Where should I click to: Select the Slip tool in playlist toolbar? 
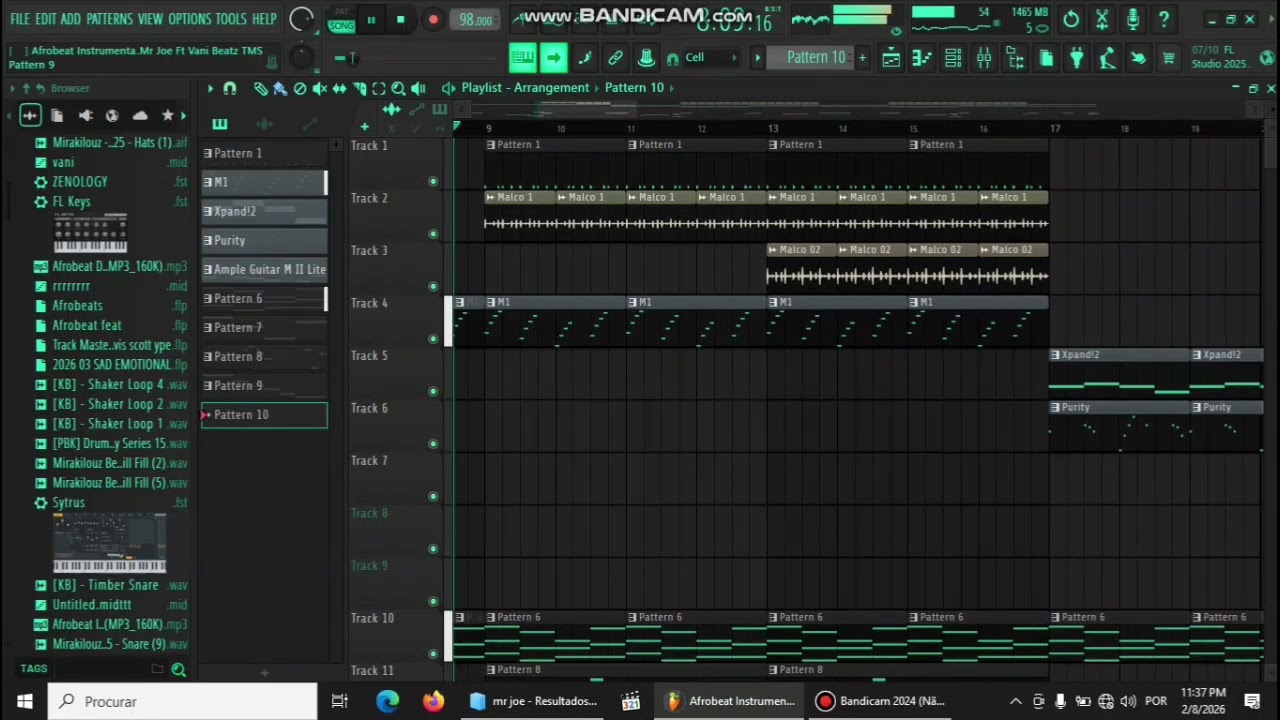(x=340, y=88)
